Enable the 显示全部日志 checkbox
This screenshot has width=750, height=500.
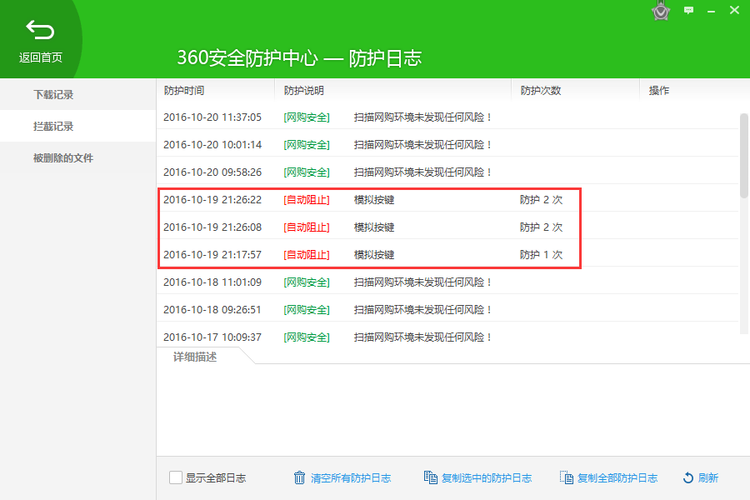[176, 478]
